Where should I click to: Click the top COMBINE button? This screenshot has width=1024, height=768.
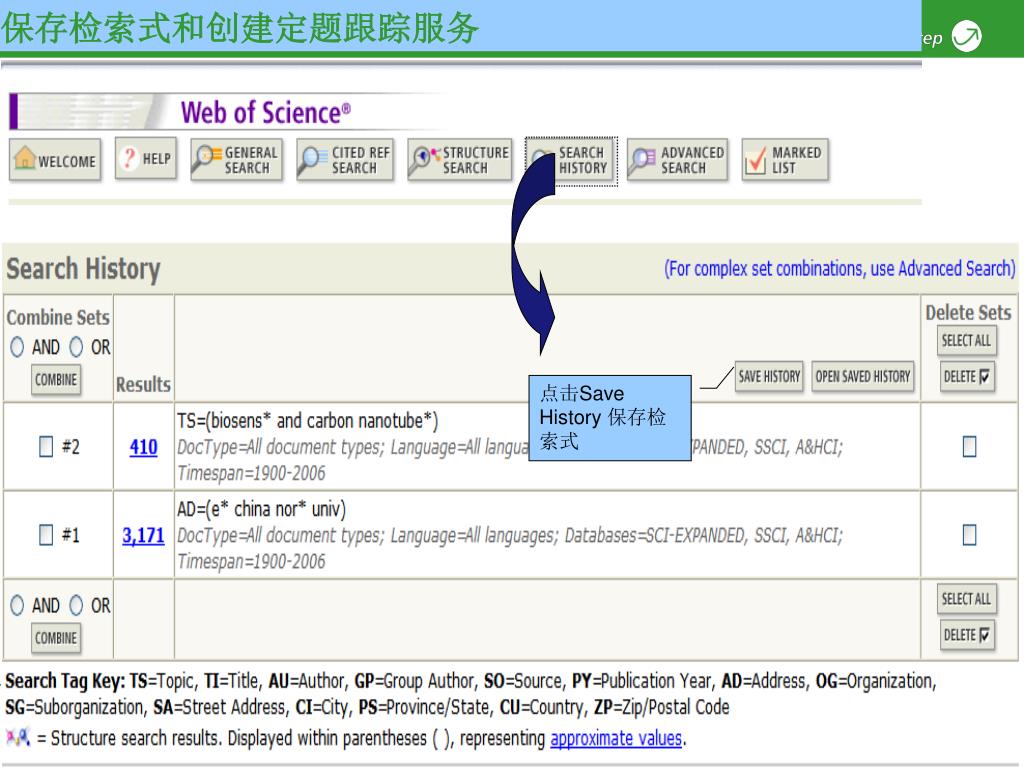[56, 379]
